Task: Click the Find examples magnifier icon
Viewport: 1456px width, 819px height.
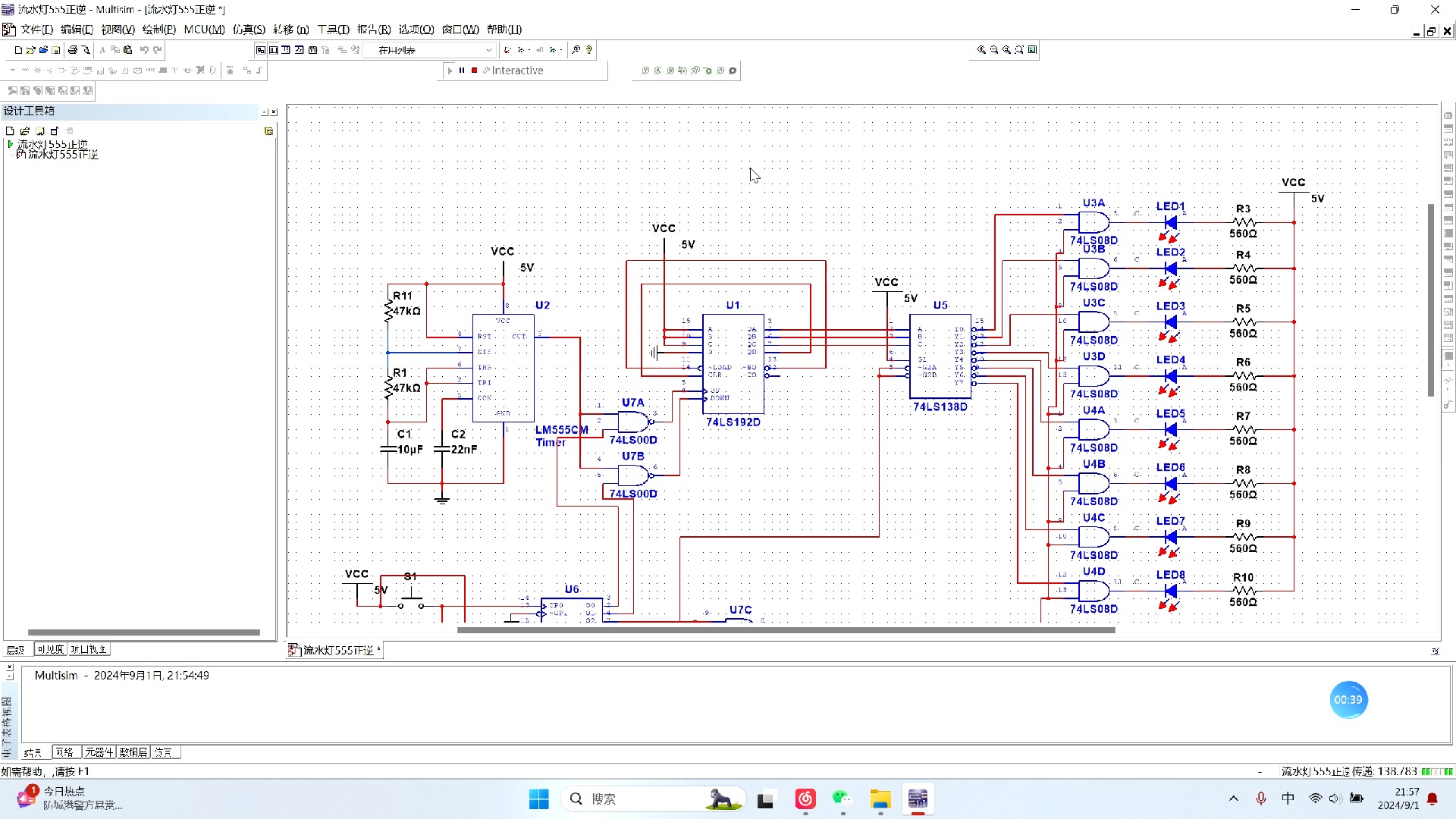Action: [x=576, y=50]
